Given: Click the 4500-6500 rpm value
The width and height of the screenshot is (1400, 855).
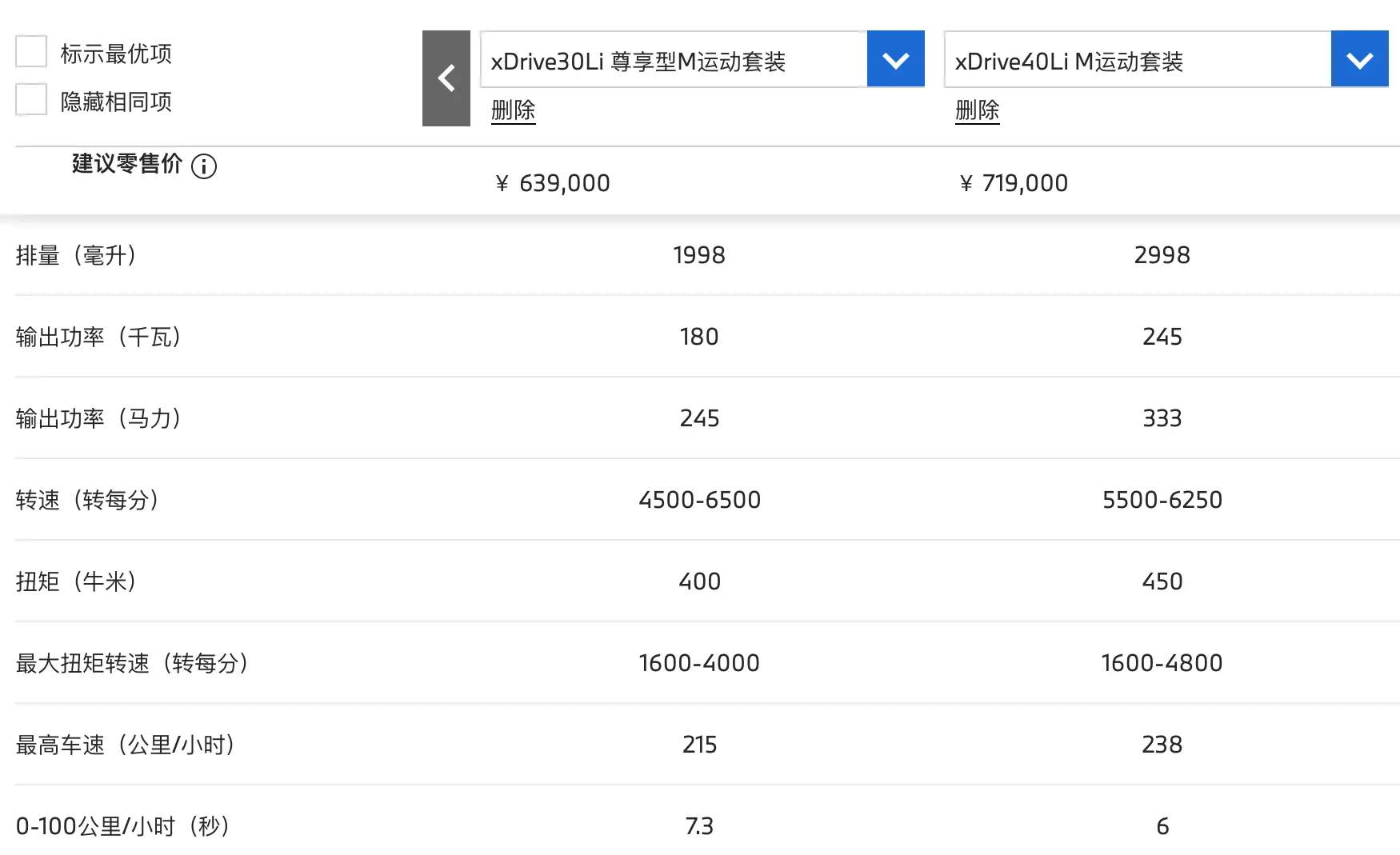Looking at the screenshot, I should point(700,500).
